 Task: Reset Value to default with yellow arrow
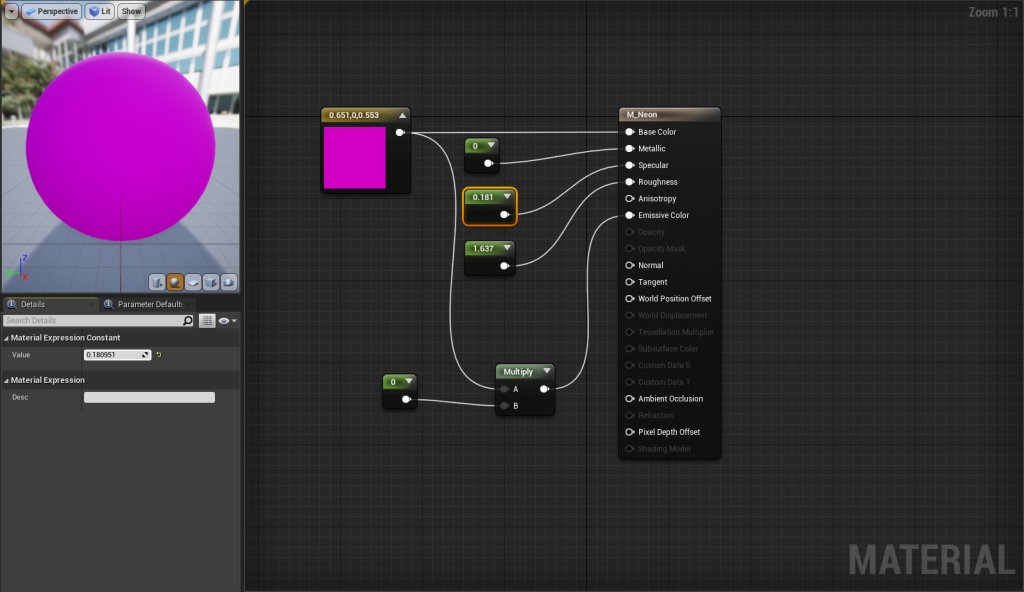point(159,355)
